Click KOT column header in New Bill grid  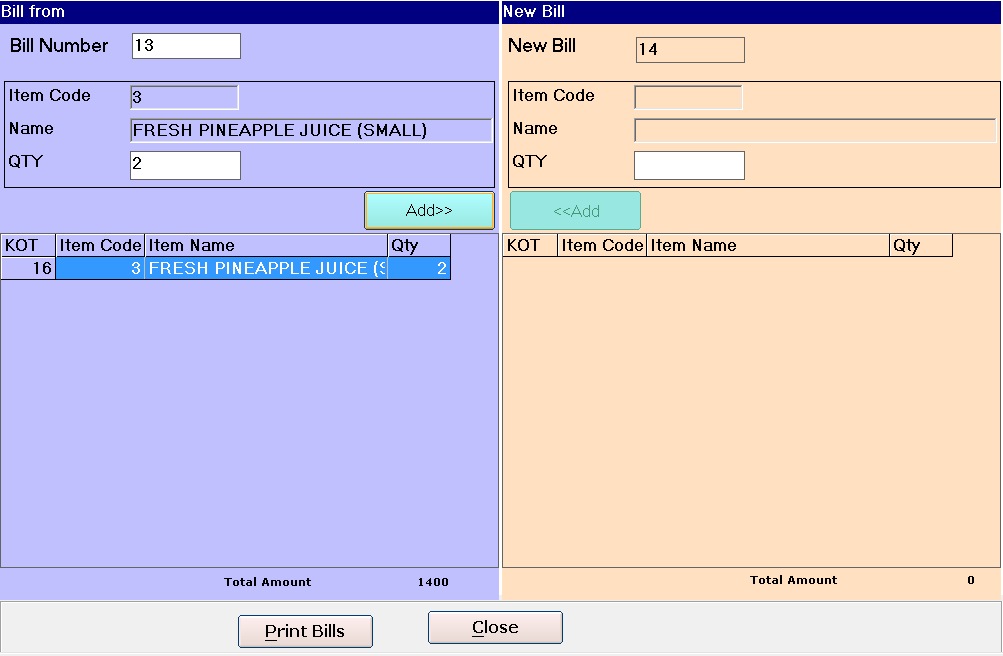pyautogui.click(x=530, y=246)
